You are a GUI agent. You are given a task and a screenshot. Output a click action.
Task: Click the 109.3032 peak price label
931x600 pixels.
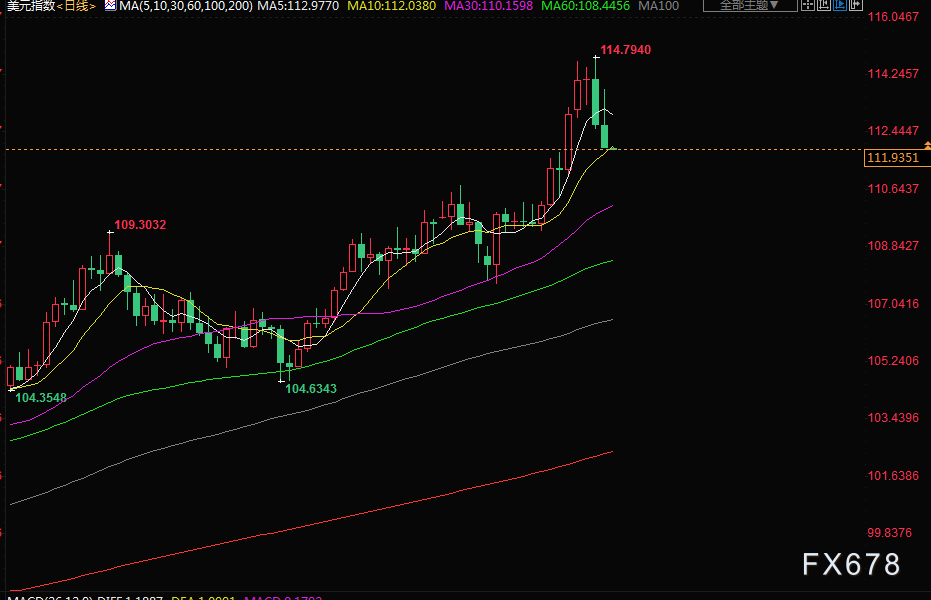click(140, 225)
